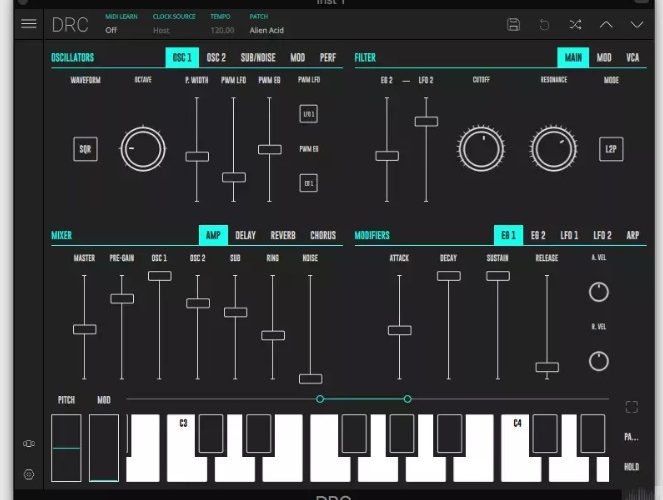Open settings gear in left sidebar
The image size is (663, 500).
tap(29, 474)
